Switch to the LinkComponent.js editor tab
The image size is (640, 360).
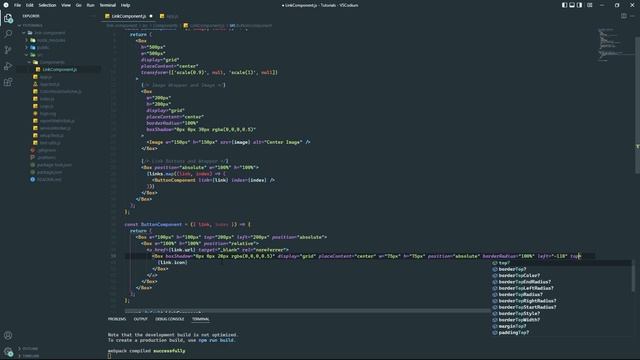(129, 16)
